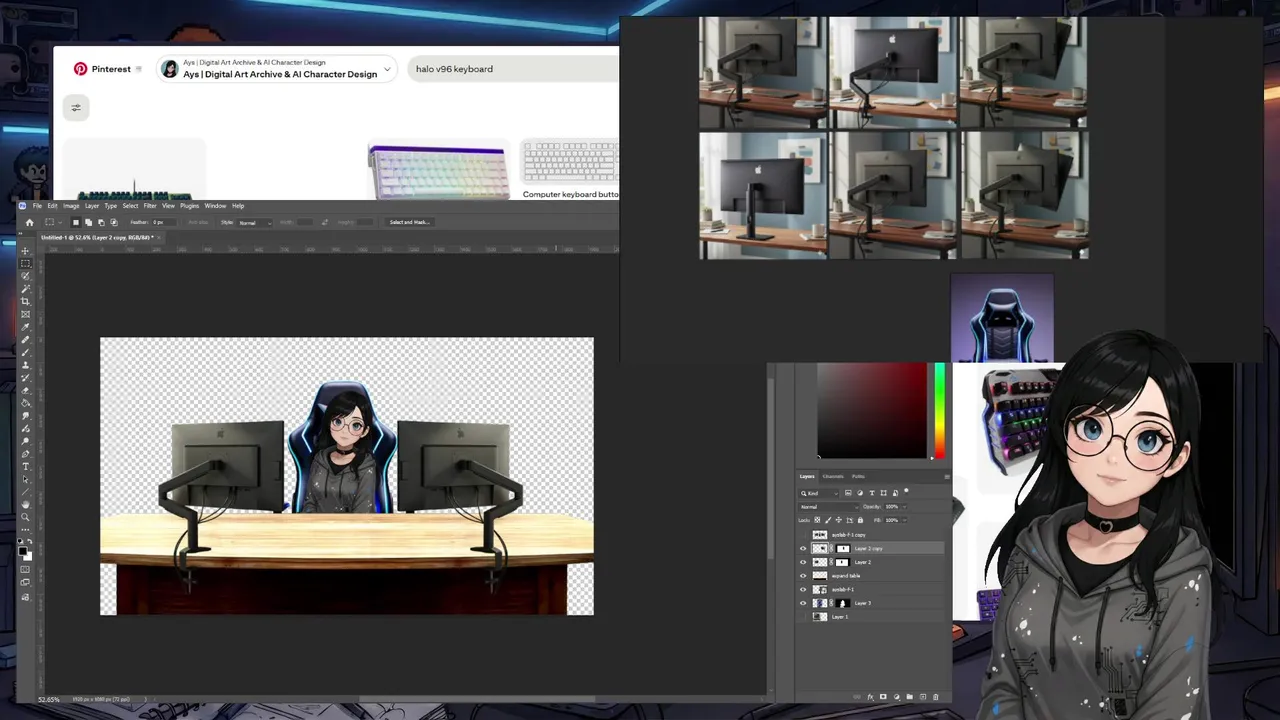Open the layer blend mode Normal dropdown

[829, 507]
